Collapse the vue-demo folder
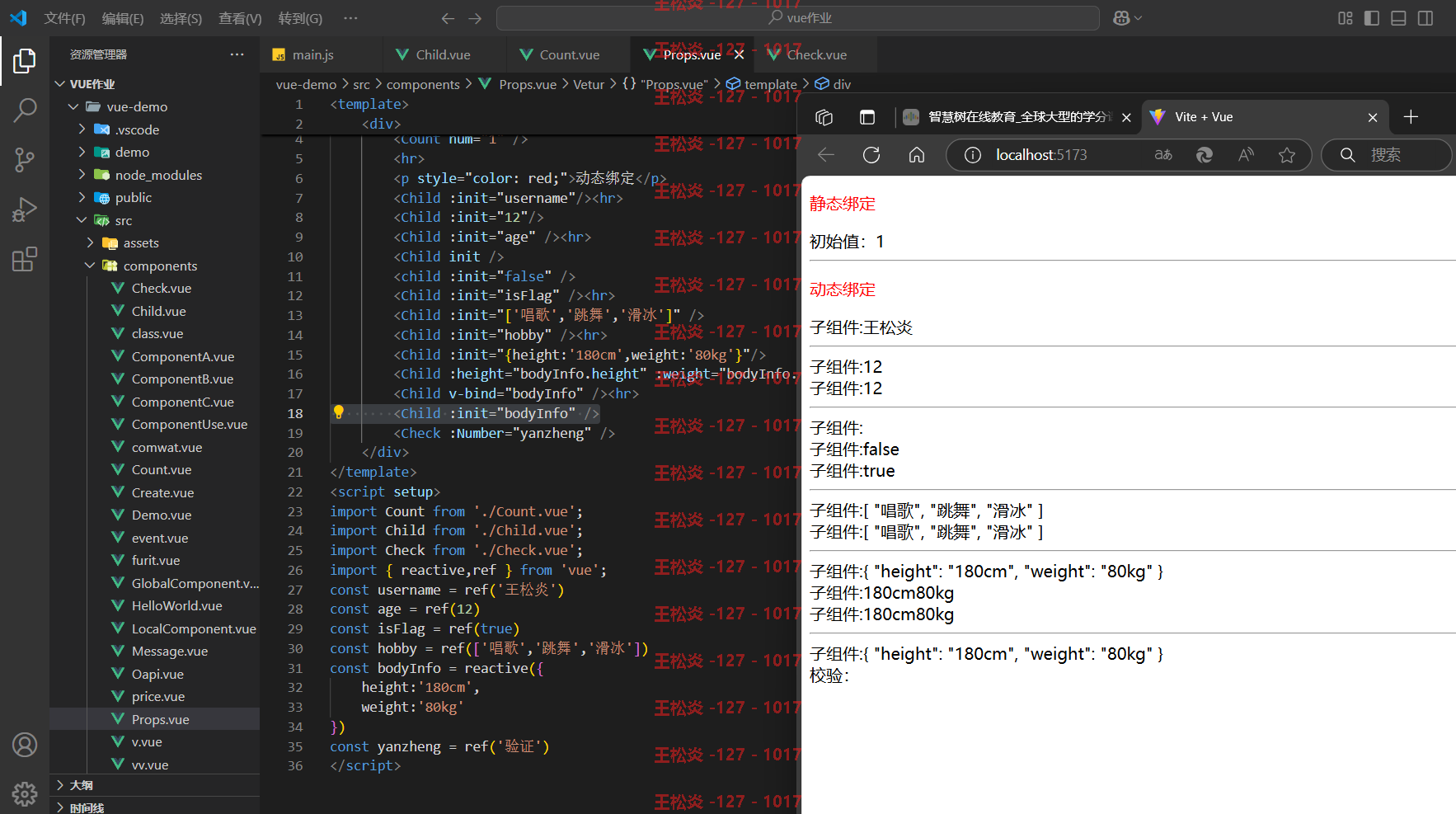This screenshot has width=1456, height=814. (x=73, y=106)
